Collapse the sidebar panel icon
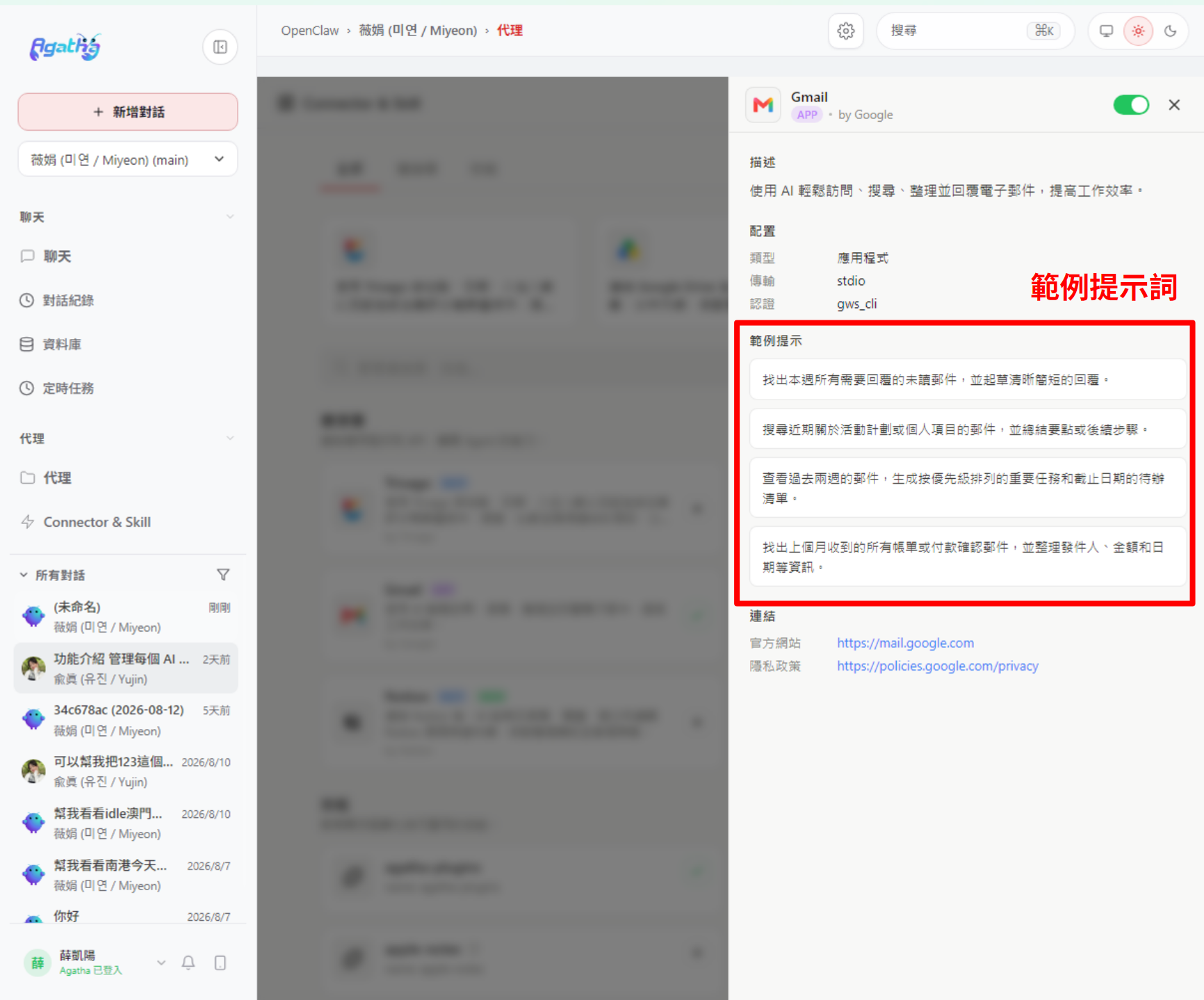1204x1000 pixels. click(x=220, y=47)
